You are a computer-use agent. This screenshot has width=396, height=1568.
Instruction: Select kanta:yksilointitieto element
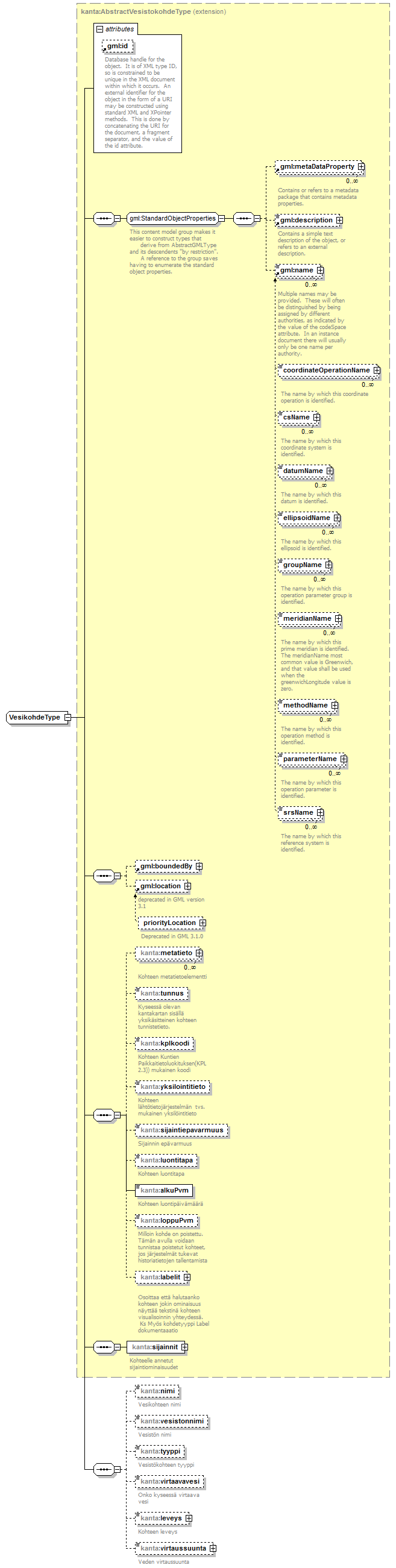click(x=172, y=1087)
